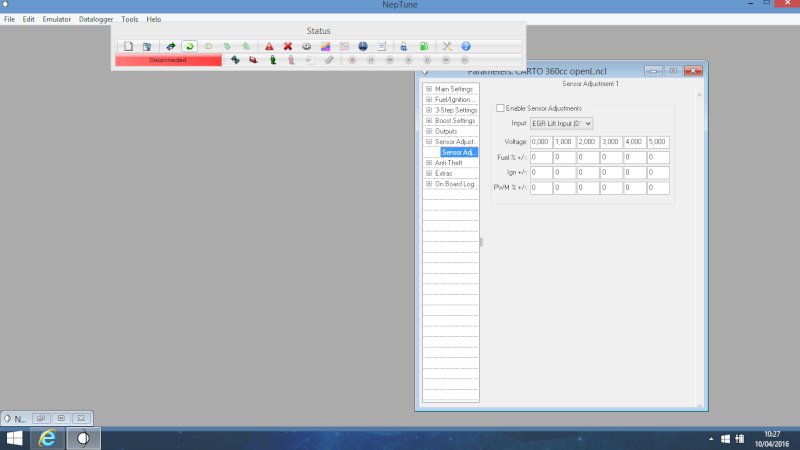This screenshot has height=450, width=800.
Task: Restore the minimized N... child window
Action: (x=41, y=418)
